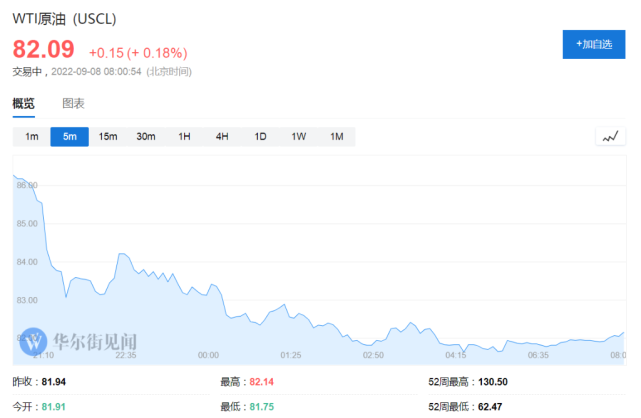Open the 图表 tab
The height and width of the screenshot is (418, 641).
click(x=73, y=103)
